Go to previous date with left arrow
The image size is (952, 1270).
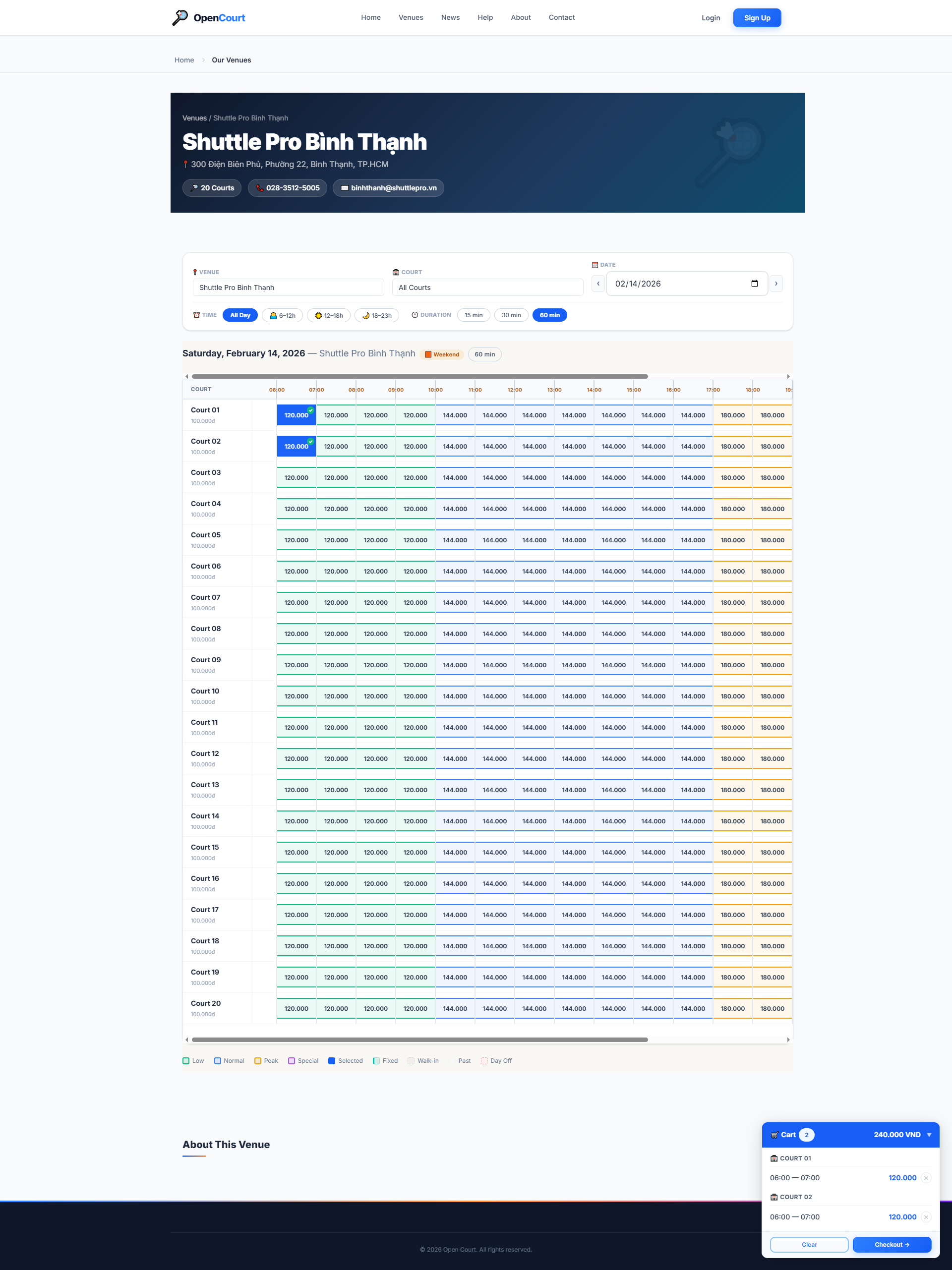point(598,284)
